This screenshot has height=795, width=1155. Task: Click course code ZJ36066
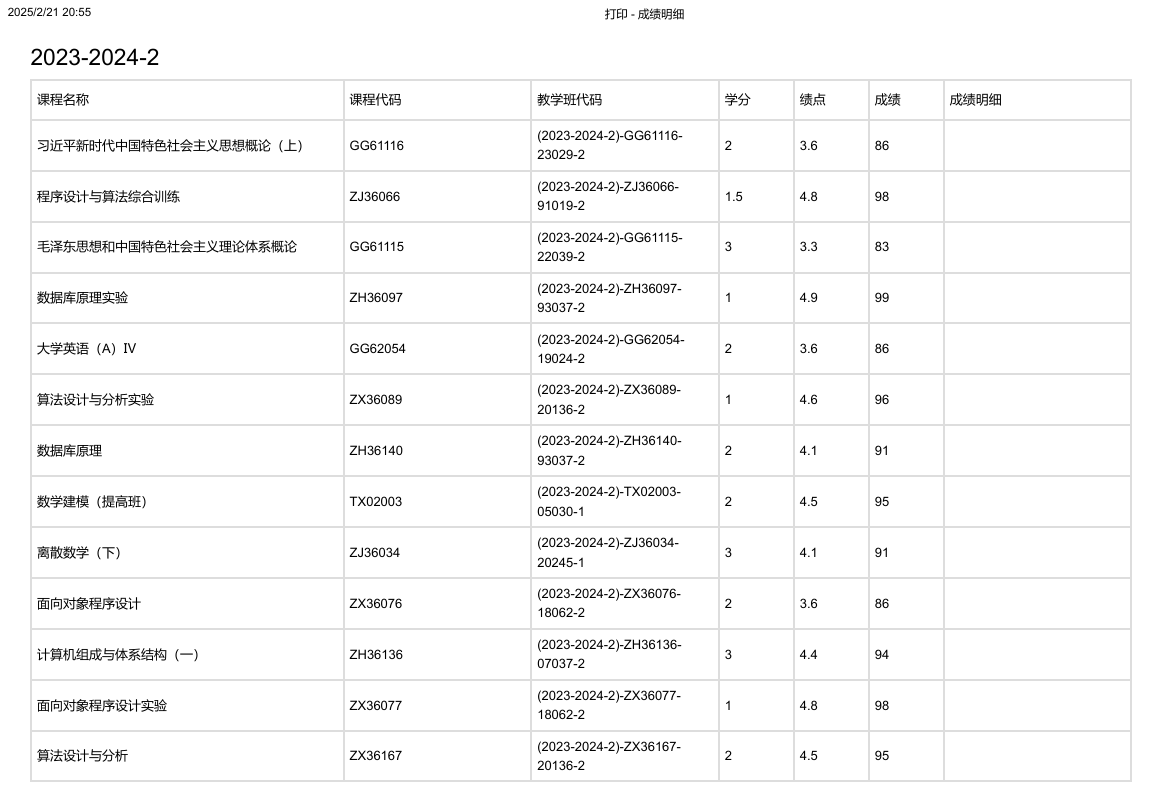374,197
